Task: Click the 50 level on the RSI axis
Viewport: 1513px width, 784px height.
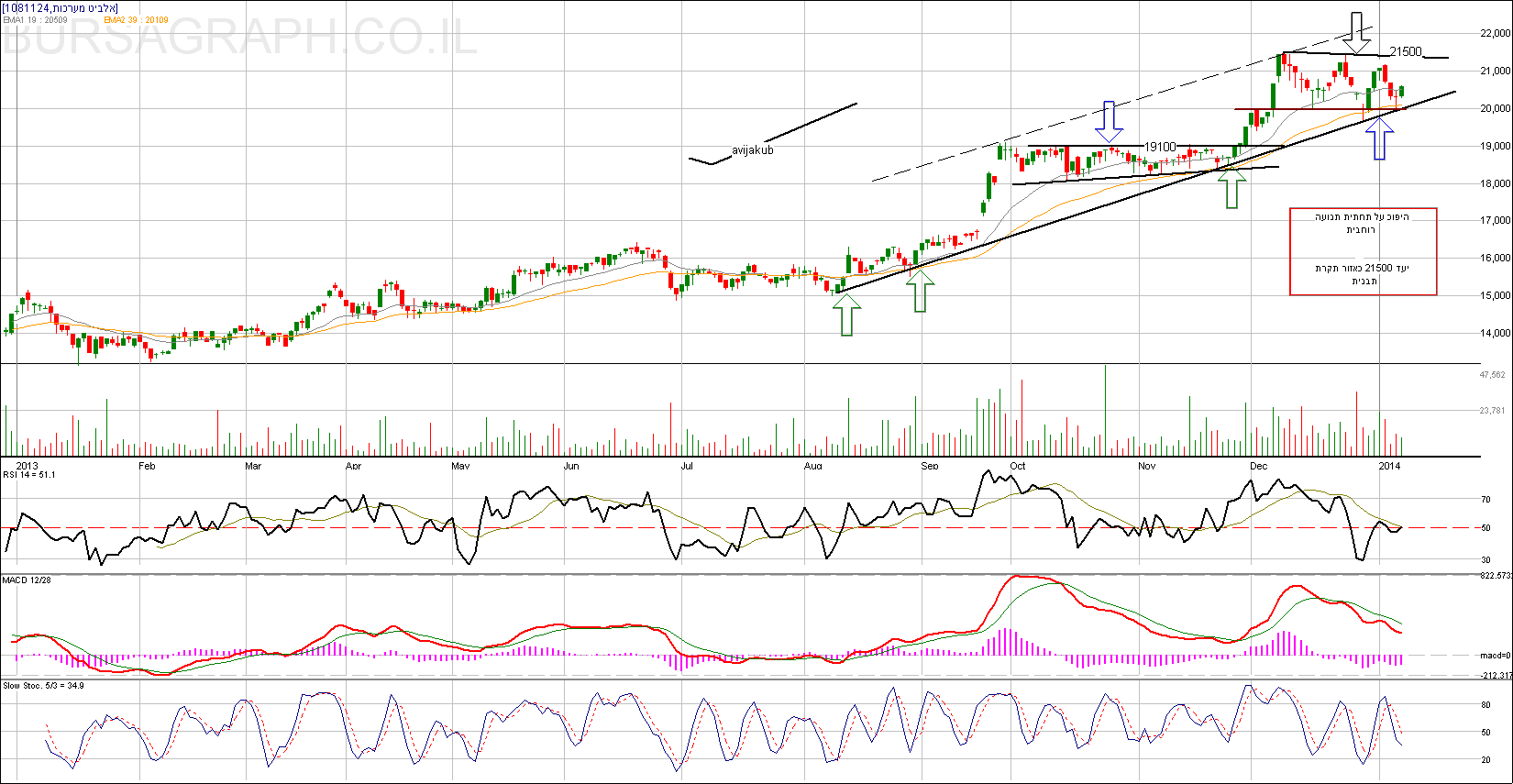Action: [x=1486, y=528]
